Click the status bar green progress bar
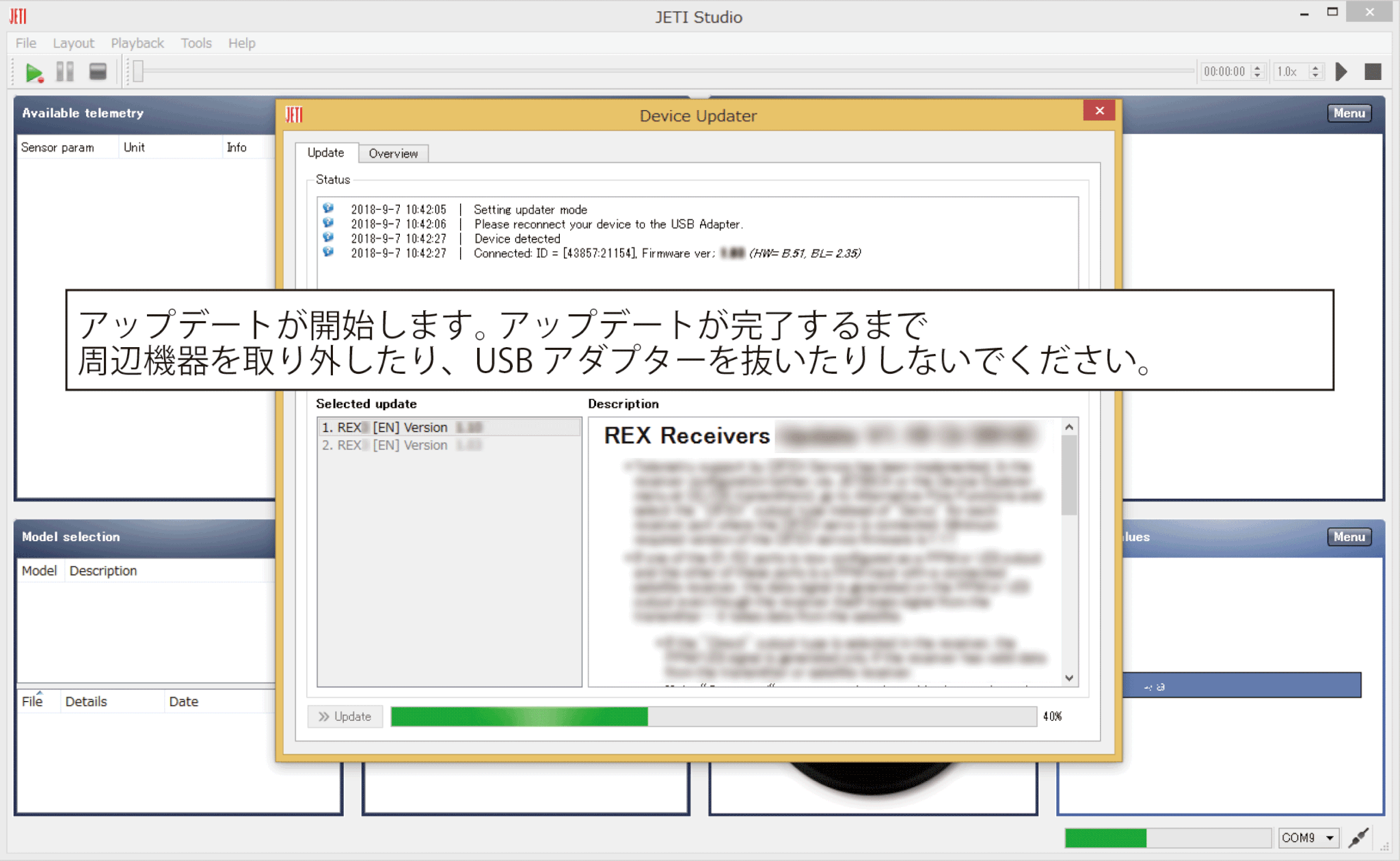 tap(1168, 838)
